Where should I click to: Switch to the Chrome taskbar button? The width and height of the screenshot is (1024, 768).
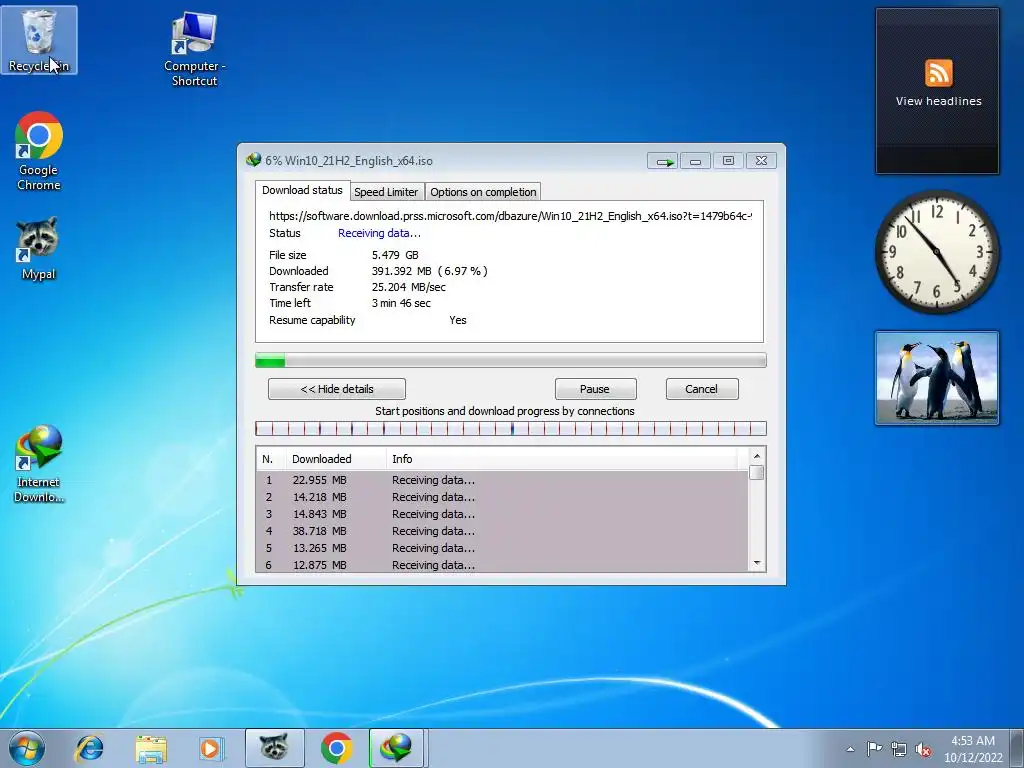coord(336,748)
